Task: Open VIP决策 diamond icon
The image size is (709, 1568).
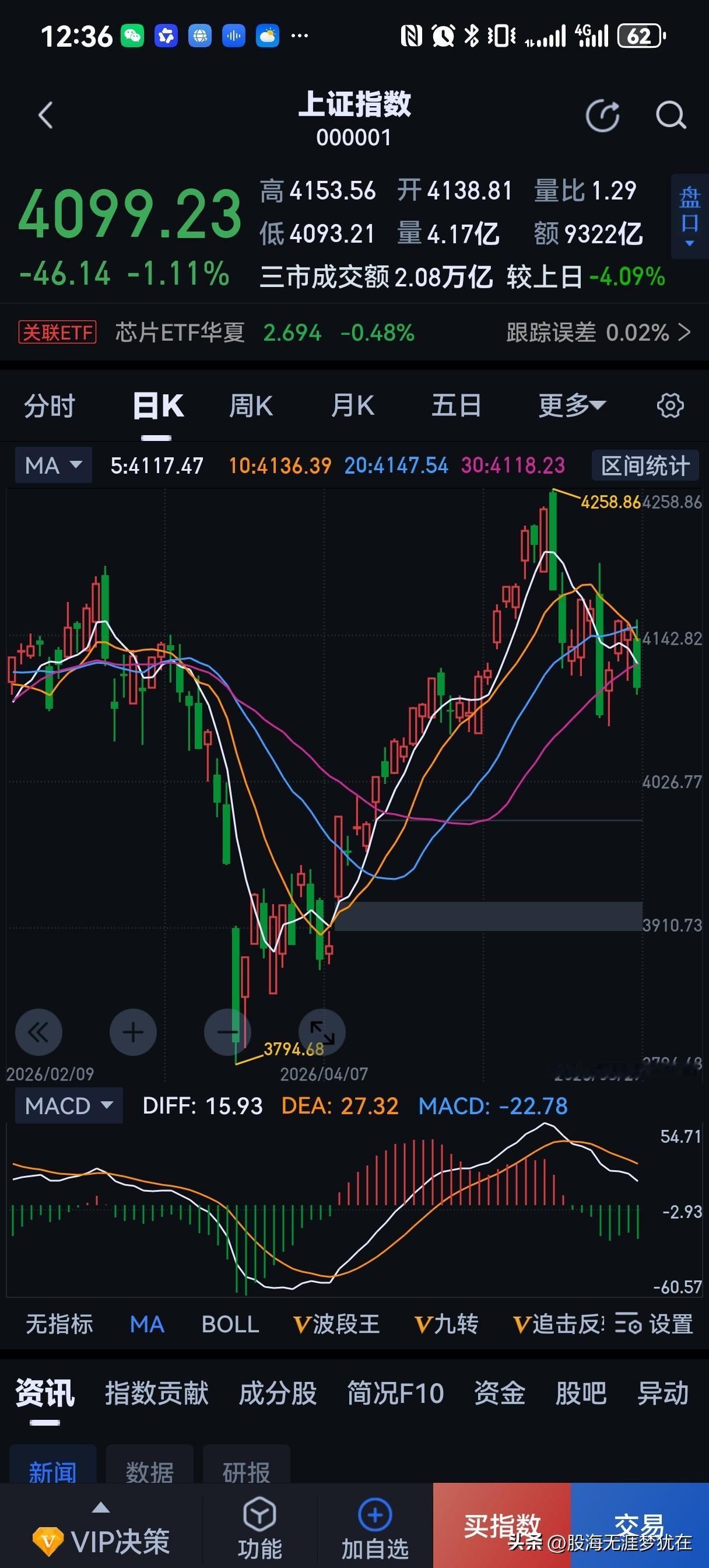Action: tap(48, 1541)
